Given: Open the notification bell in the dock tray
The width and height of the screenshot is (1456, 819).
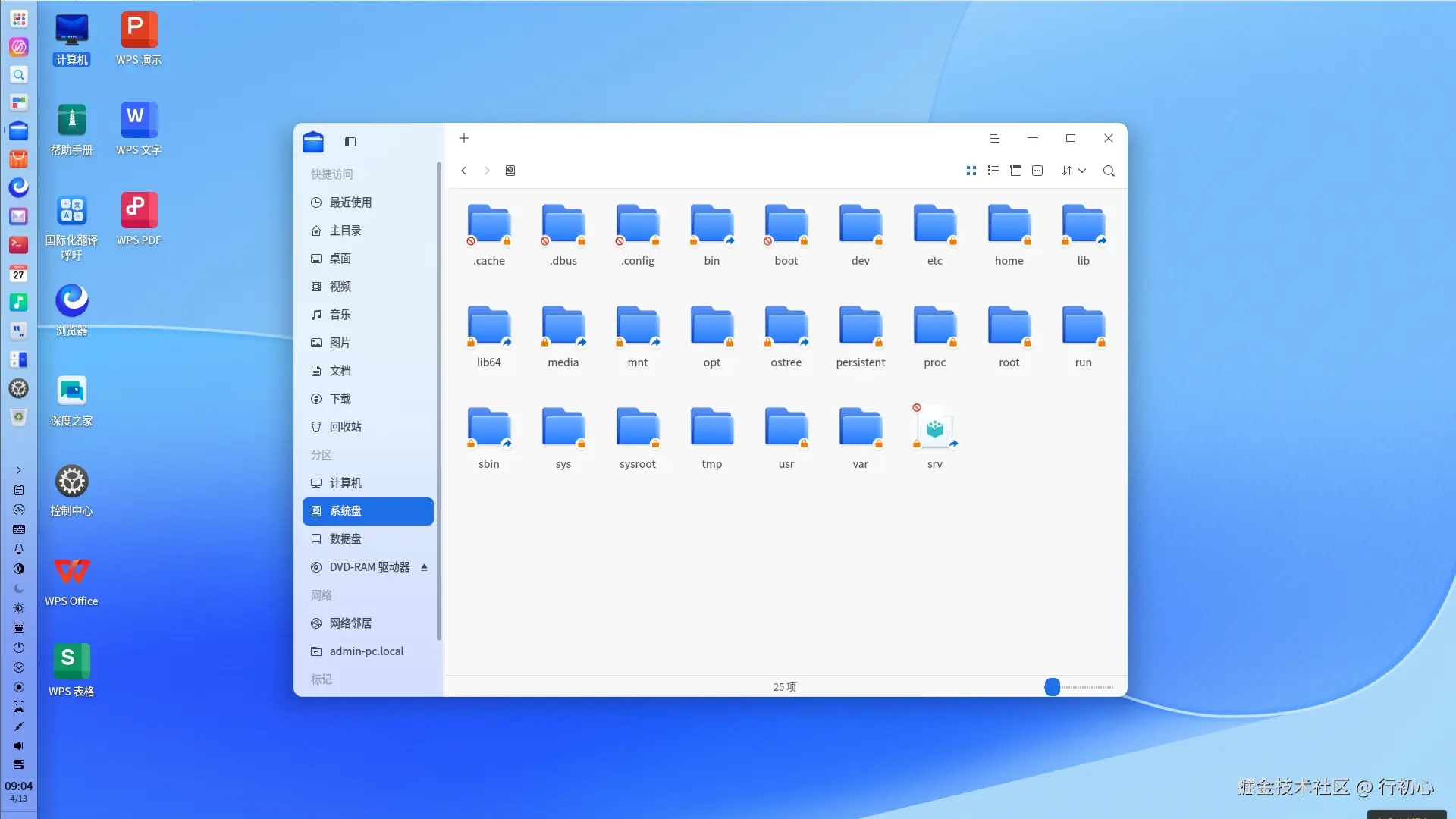Looking at the screenshot, I should pos(19,549).
